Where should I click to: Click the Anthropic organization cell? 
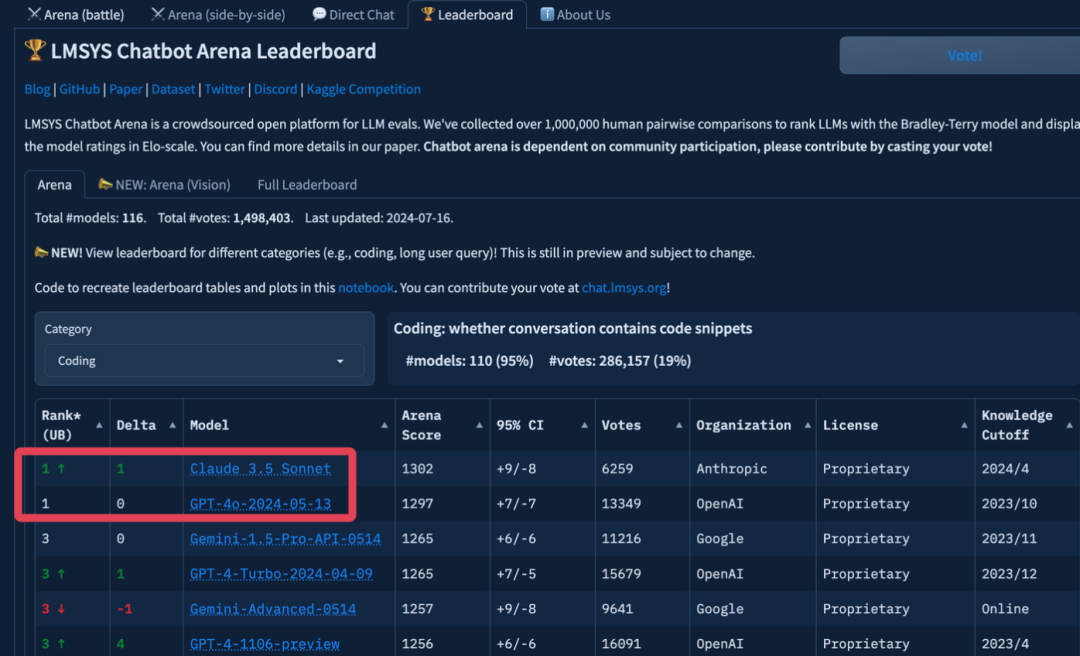point(731,469)
